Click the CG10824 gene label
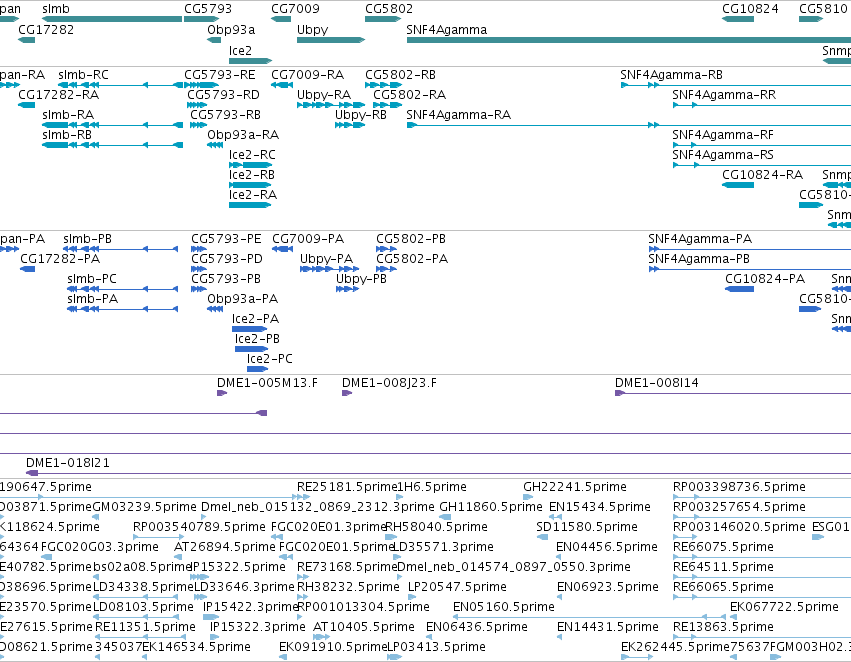This screenshot has width=851, height=662. coord(750,9)
